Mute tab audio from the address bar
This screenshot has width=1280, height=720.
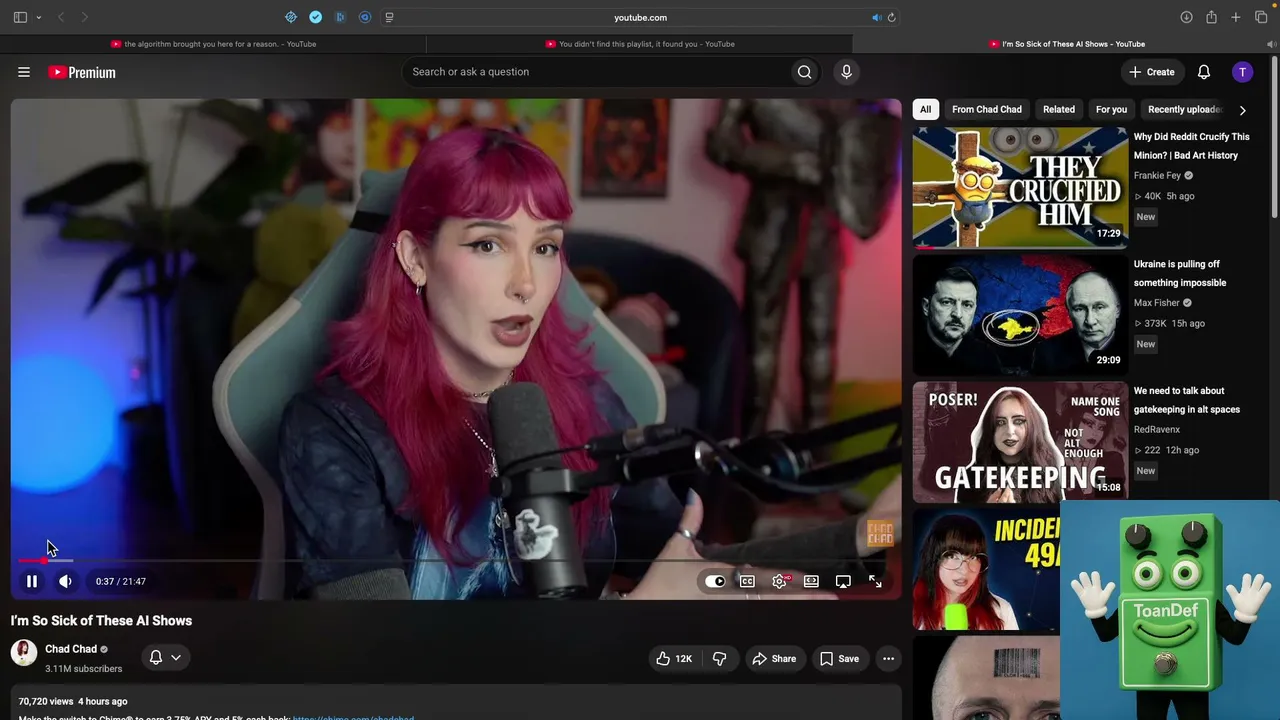(876, 17)
